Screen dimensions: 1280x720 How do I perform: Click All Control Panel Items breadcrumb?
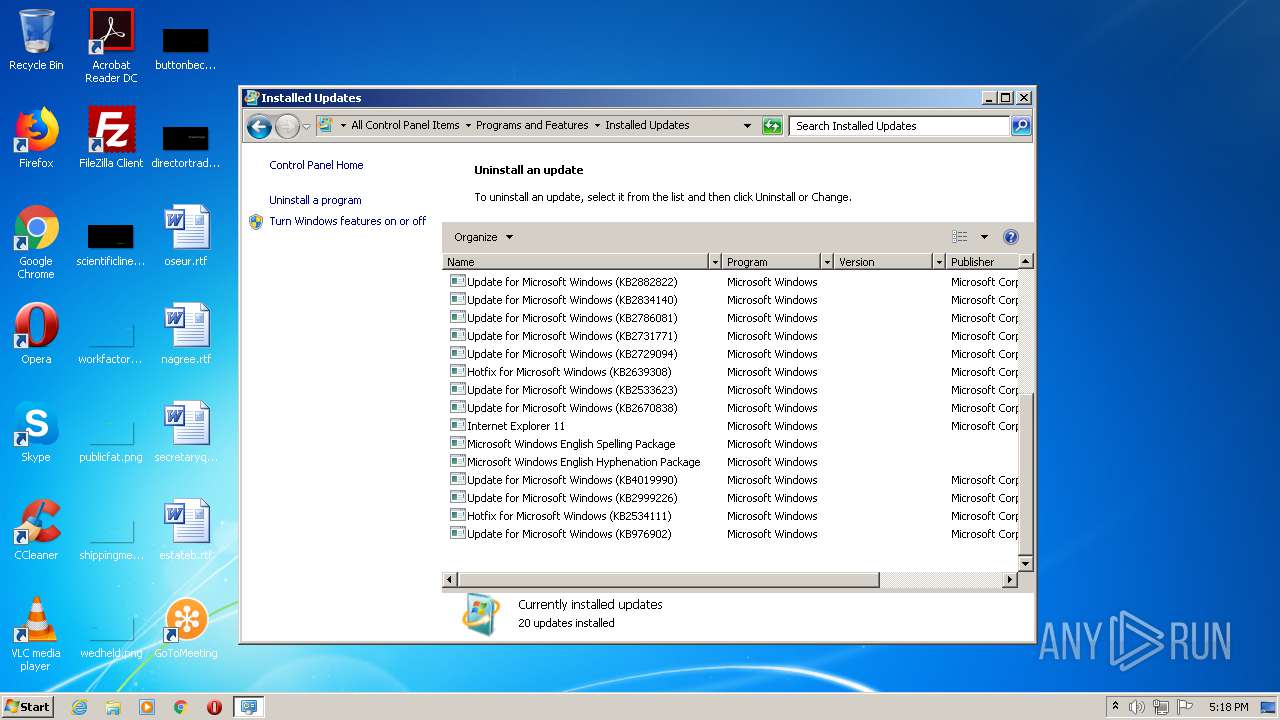pos(405,125)
